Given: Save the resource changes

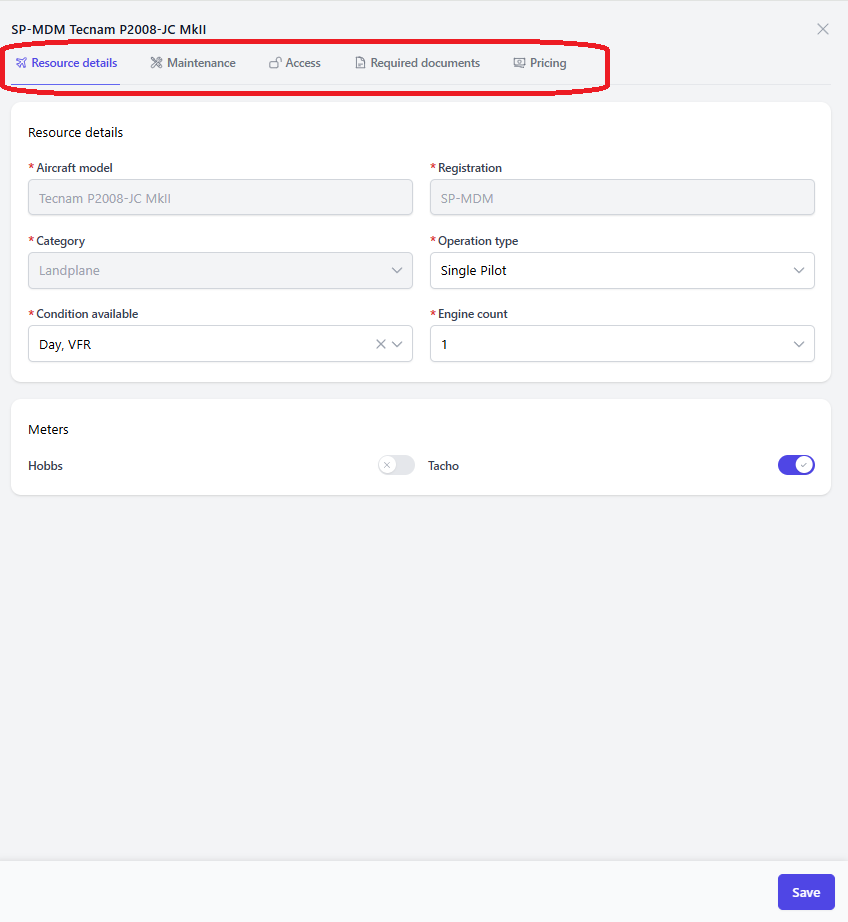Looking at the screenshot, I should click(806, 892).
